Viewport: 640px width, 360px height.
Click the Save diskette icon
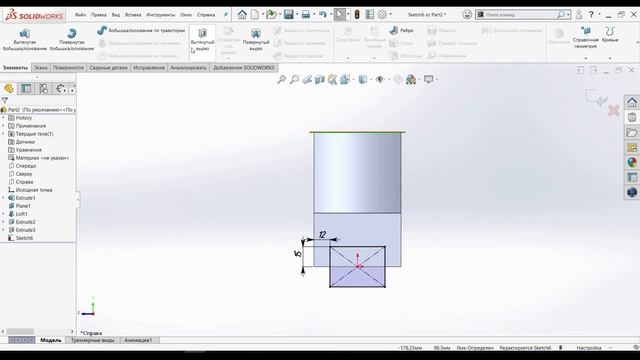pos(289,15)
